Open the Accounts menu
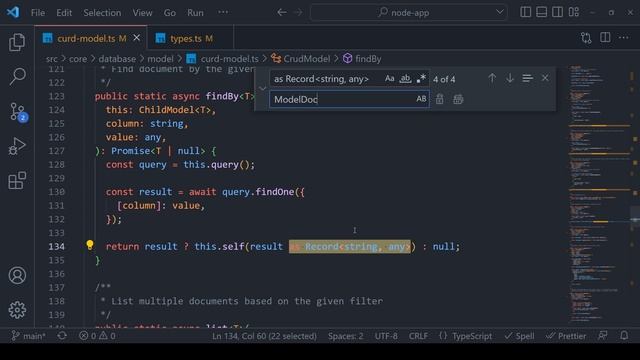640x360 pixels. point(17,276)
